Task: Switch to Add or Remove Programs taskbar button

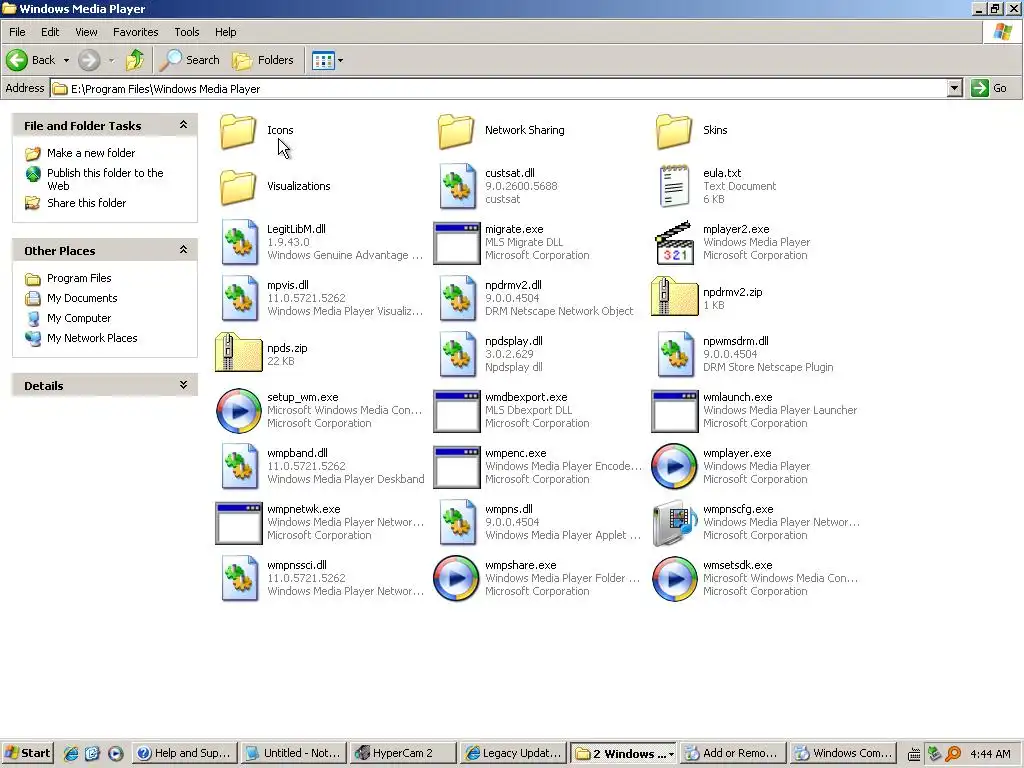Action: (x=733, y=754)
